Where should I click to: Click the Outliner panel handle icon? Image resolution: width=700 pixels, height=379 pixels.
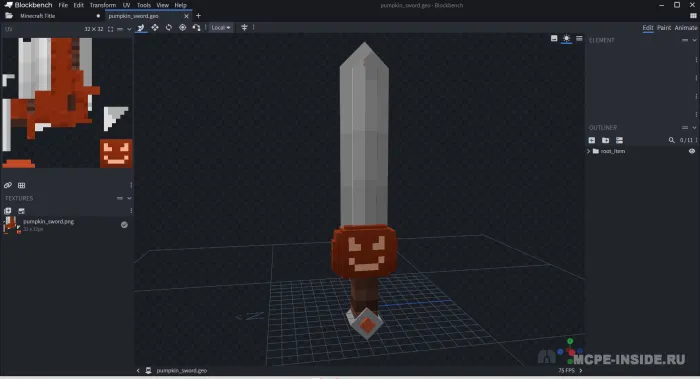pyautogui.click(x=685, y=128)
